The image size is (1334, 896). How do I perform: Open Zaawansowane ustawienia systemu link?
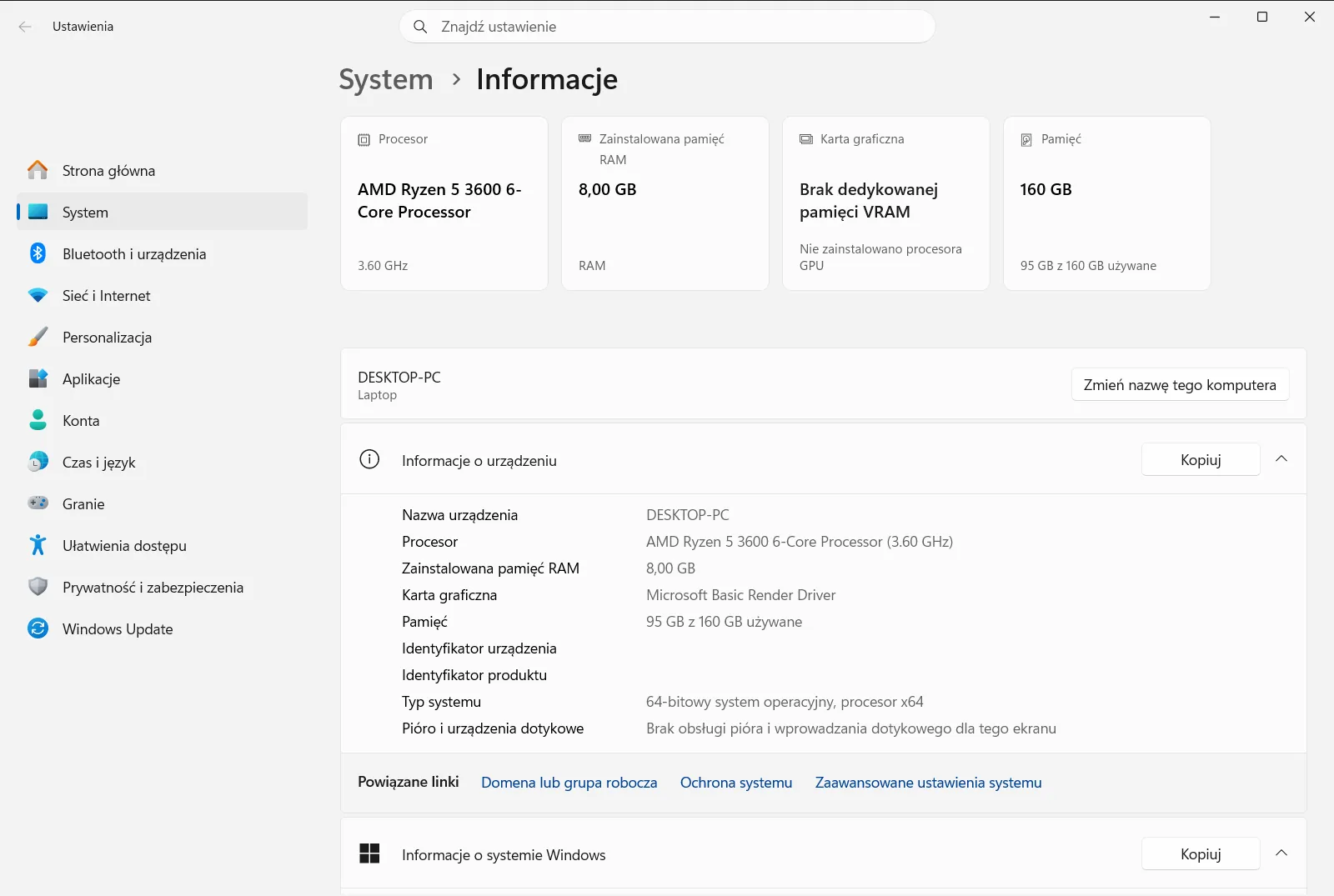tap(929, 783)
